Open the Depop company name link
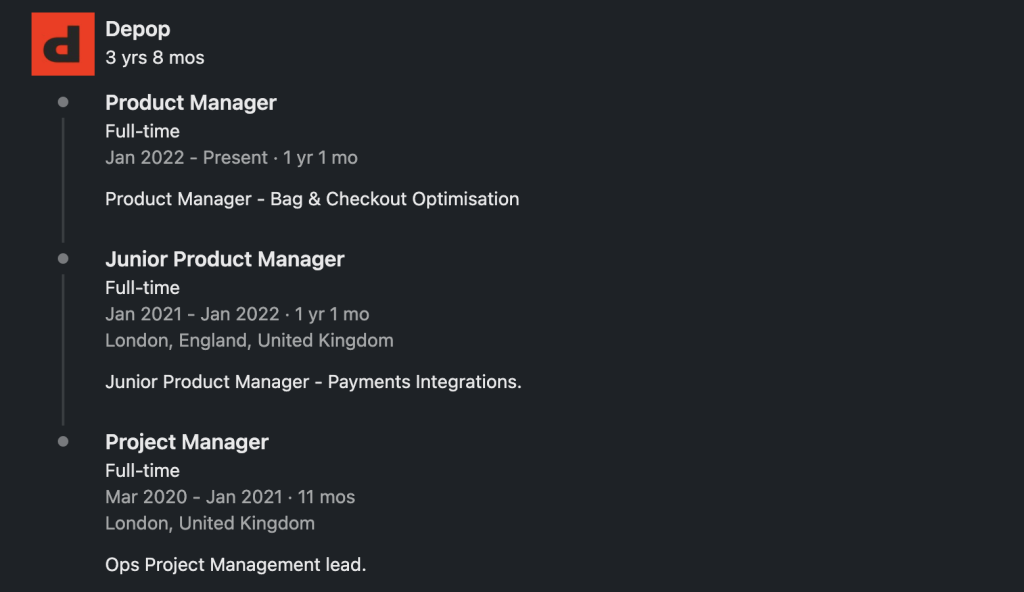The height and width of the screenshot is (592, 1024). 138,29
